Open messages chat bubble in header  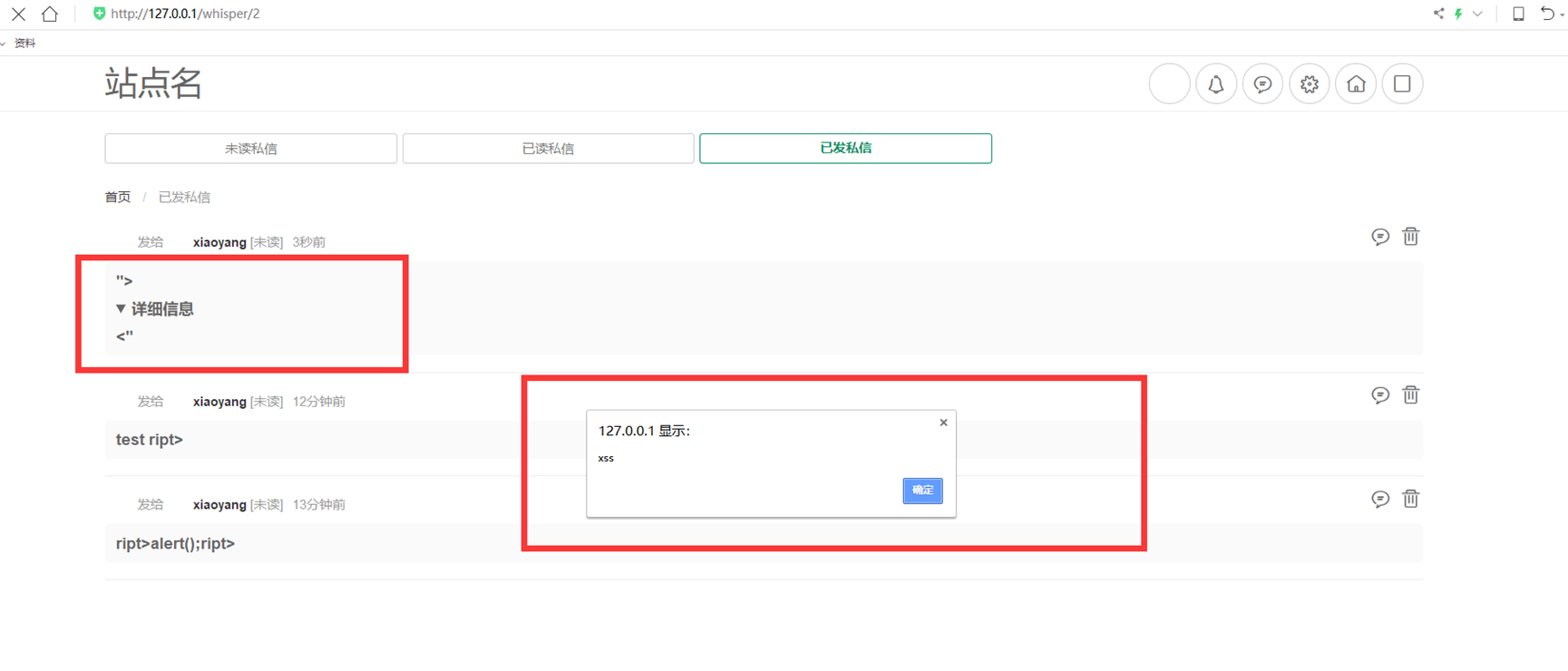[x=1262, y=83]
